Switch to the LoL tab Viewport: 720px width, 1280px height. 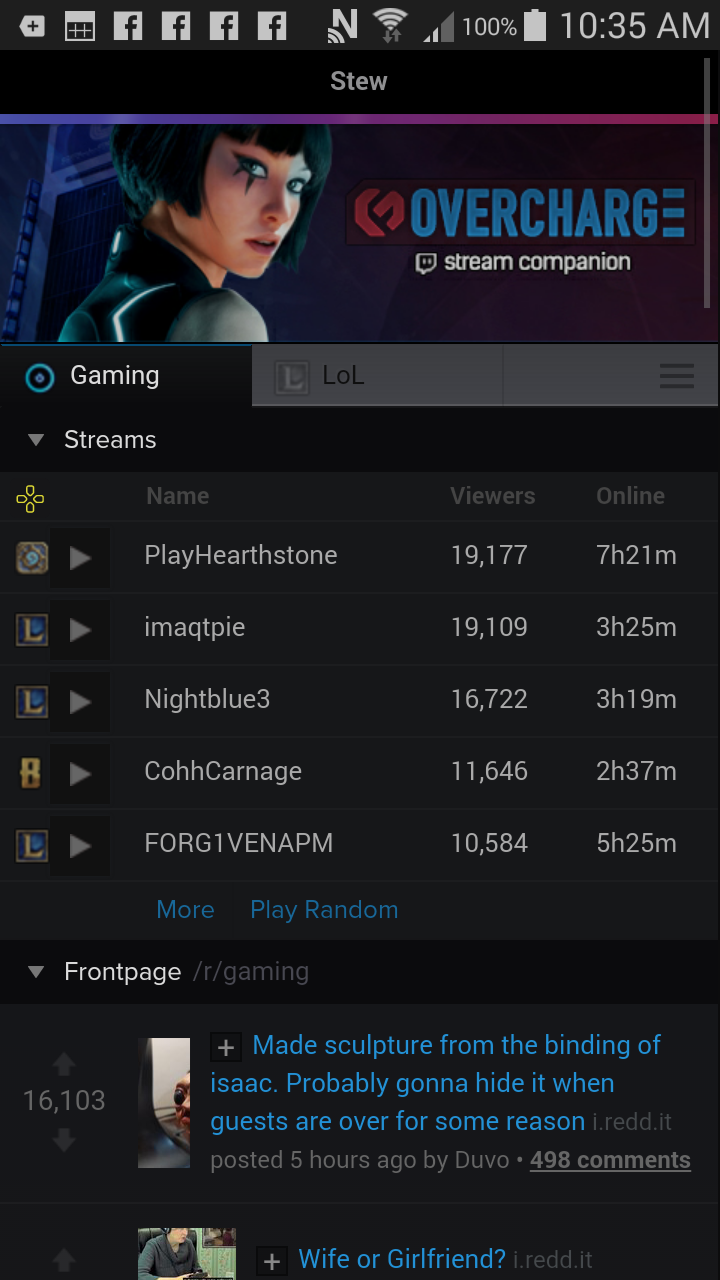344,375
